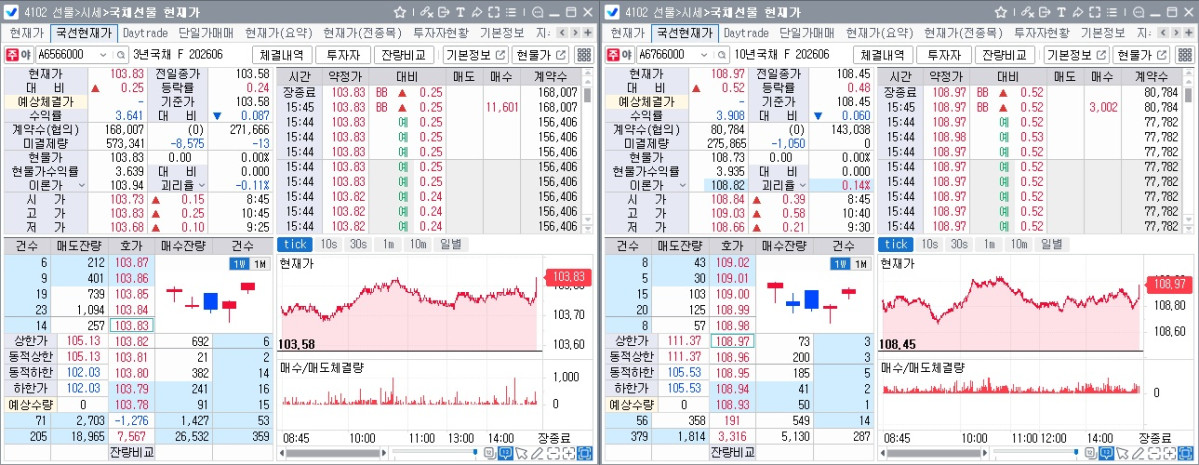Viewport: 1199px width, 465px height.
Task: Toggle checkbox in left window title bar
Action: point(12,12)
